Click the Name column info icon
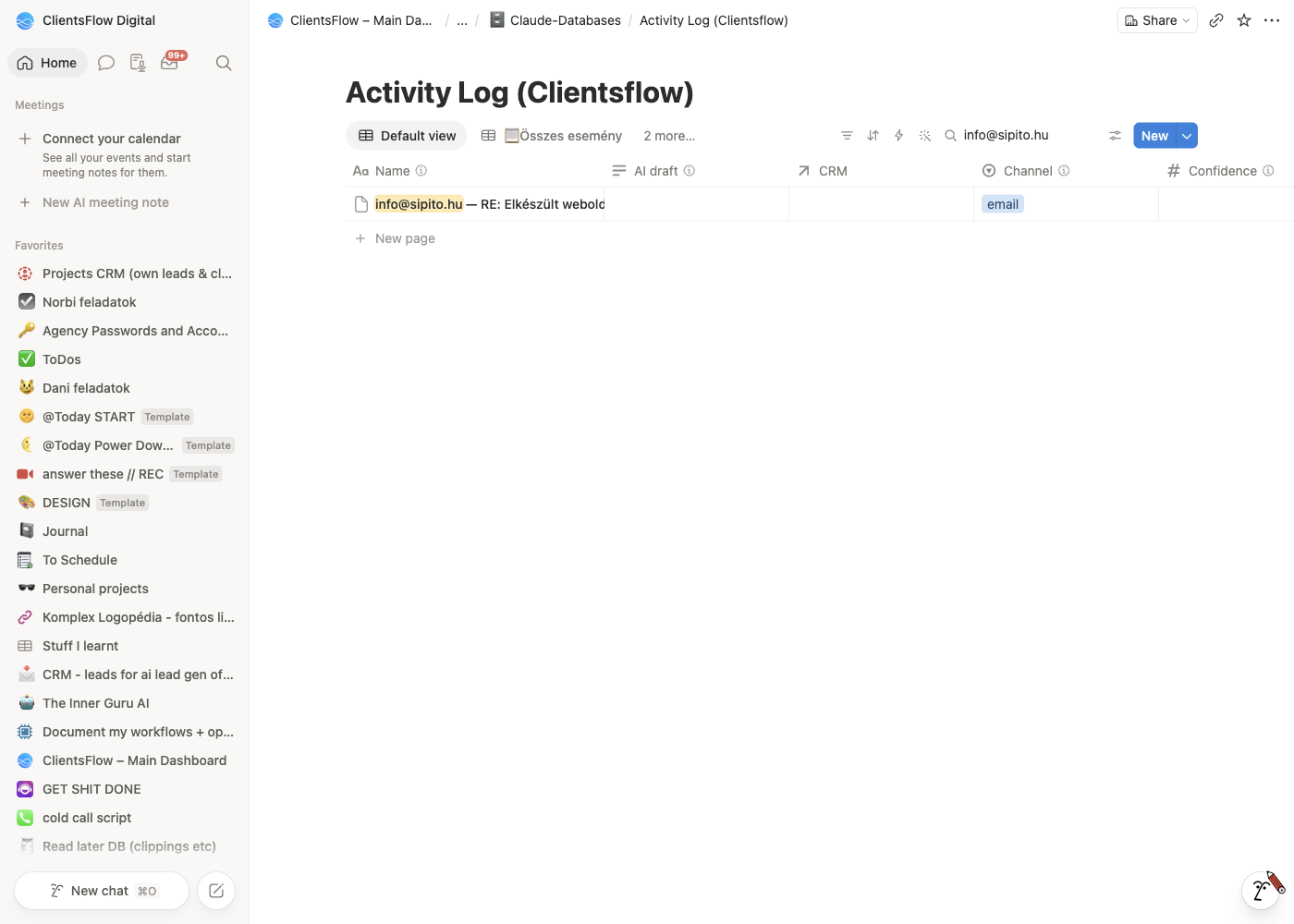 coord(421,171)
